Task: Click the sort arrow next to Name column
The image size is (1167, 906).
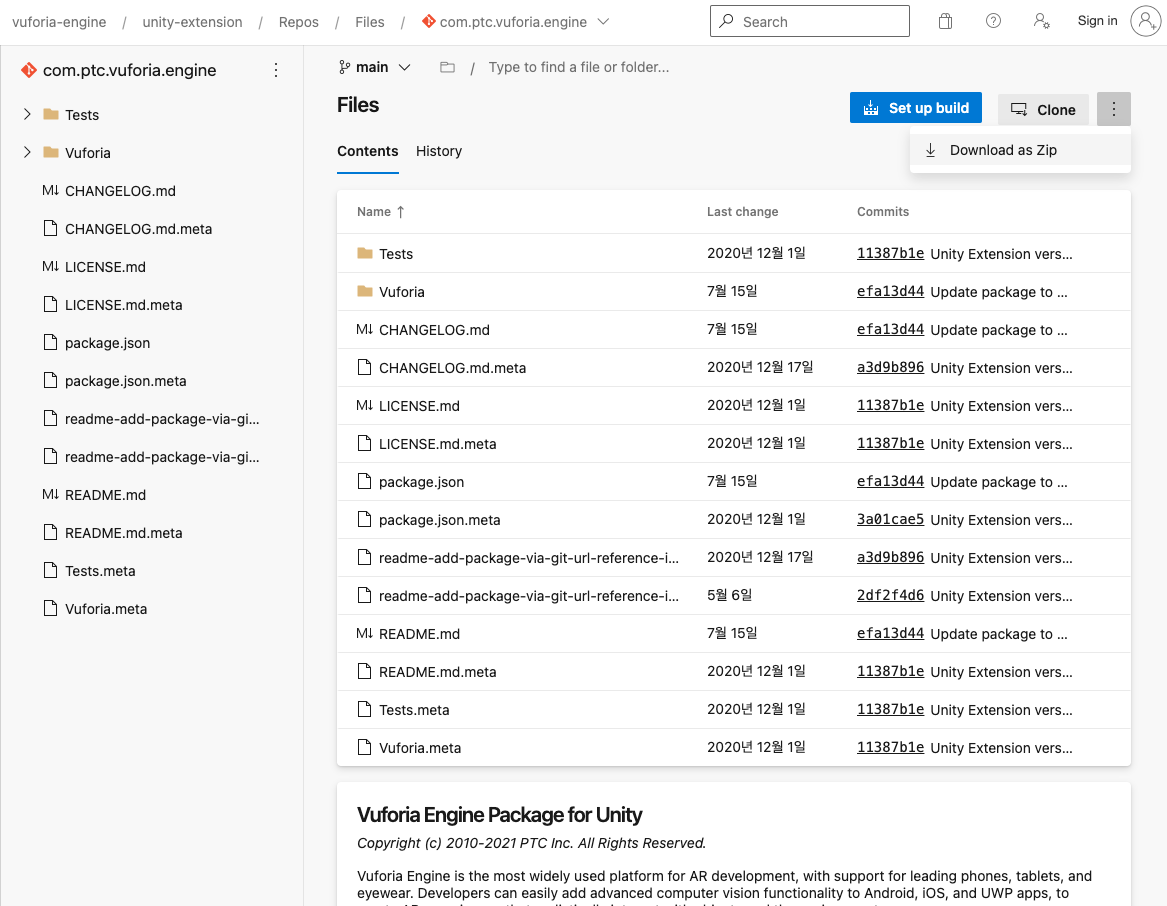Action: 400,211
